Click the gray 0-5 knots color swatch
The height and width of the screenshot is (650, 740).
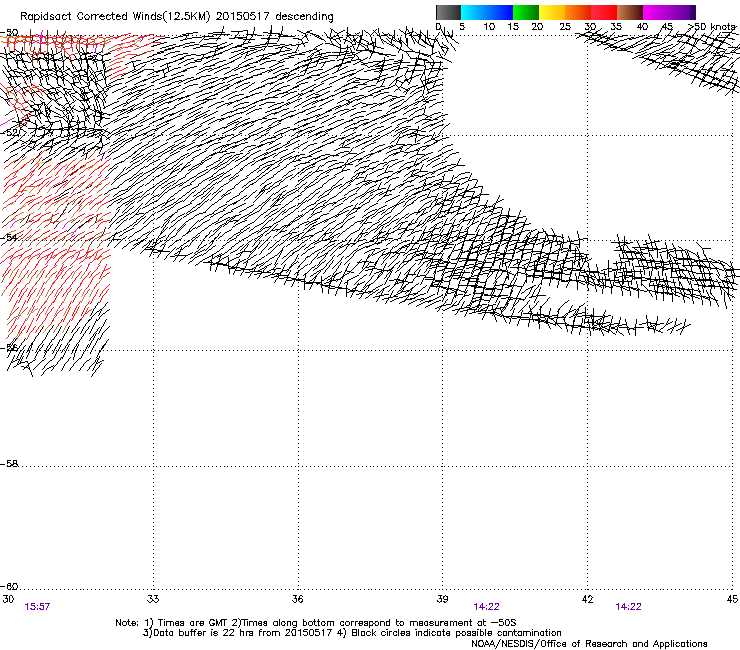click(448, 12)
